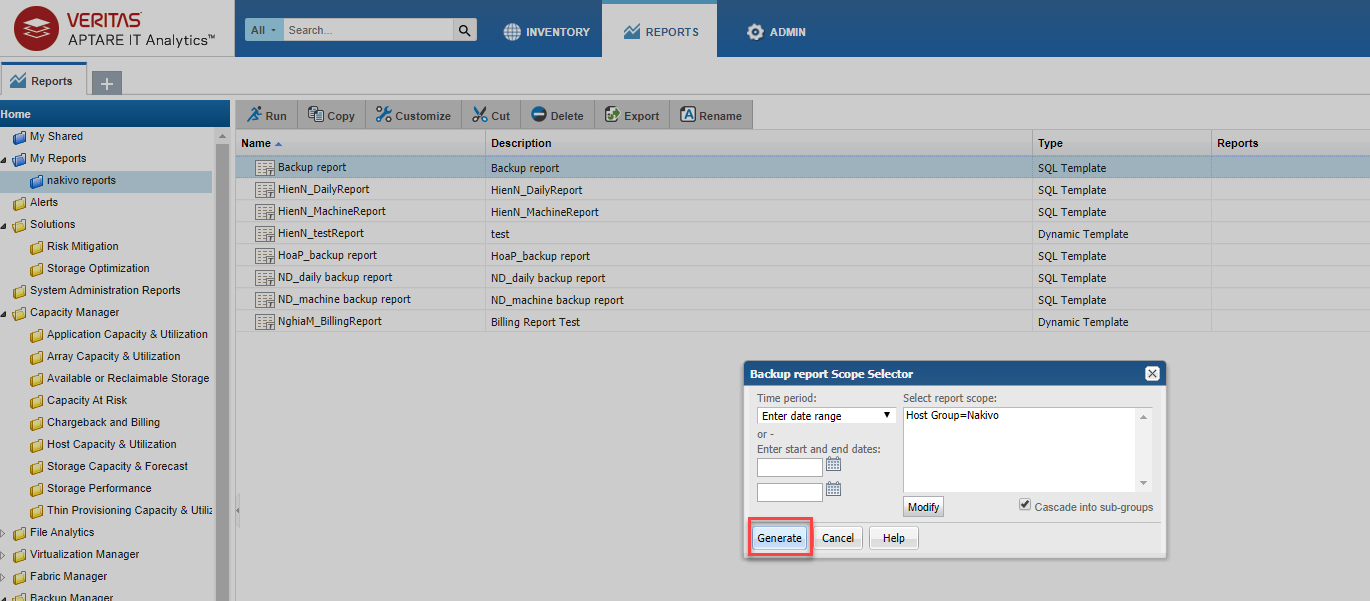The width and height of the screenshot is (1370, 601).
Task: Click the Generate button
Action: coord(779,538)
